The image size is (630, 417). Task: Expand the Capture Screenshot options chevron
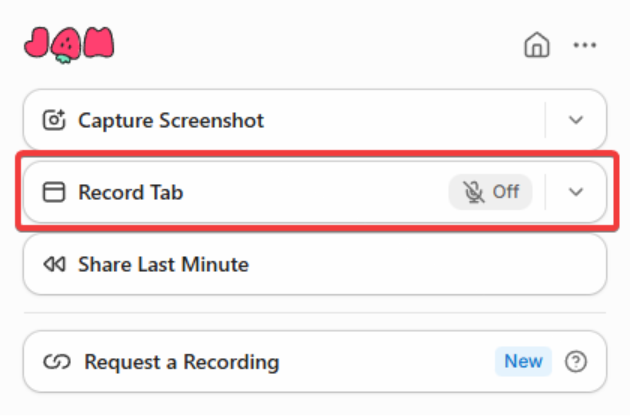tap(575, 120)
